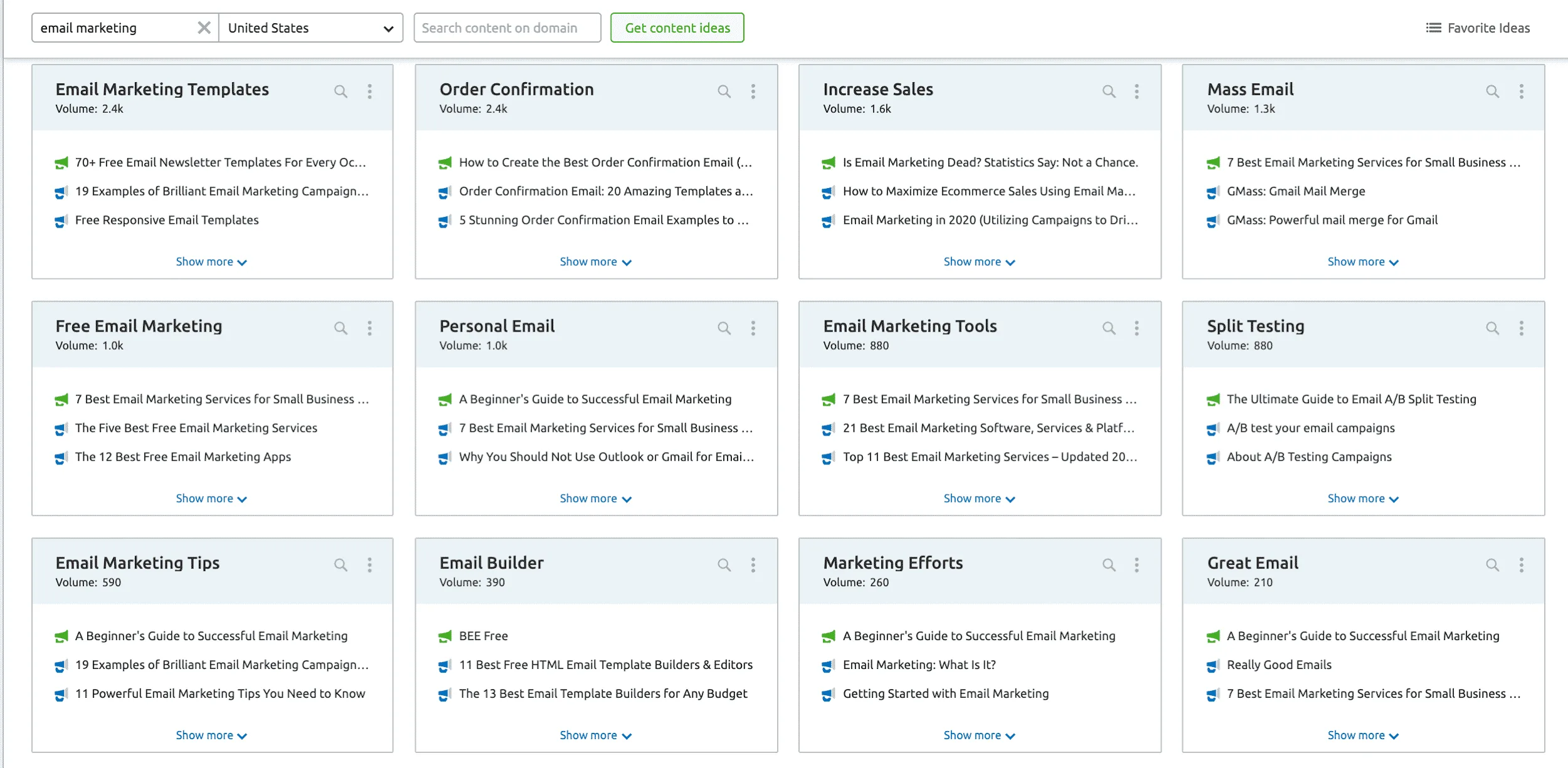Open '70+ Free Email Newsletter Templates' headline
The width and height of the screenshot is (1568, 768).
[x=220, y=162]
